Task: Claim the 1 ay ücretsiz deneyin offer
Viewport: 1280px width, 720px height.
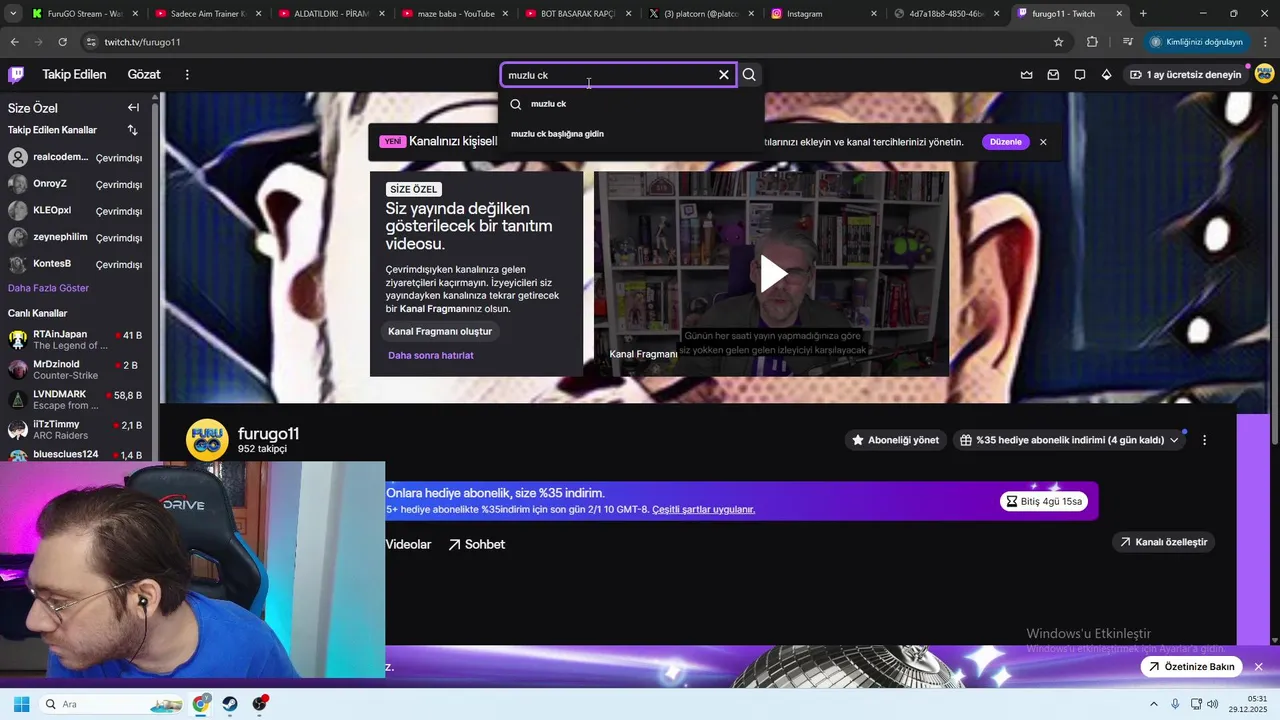Action: pos(1185,75)
